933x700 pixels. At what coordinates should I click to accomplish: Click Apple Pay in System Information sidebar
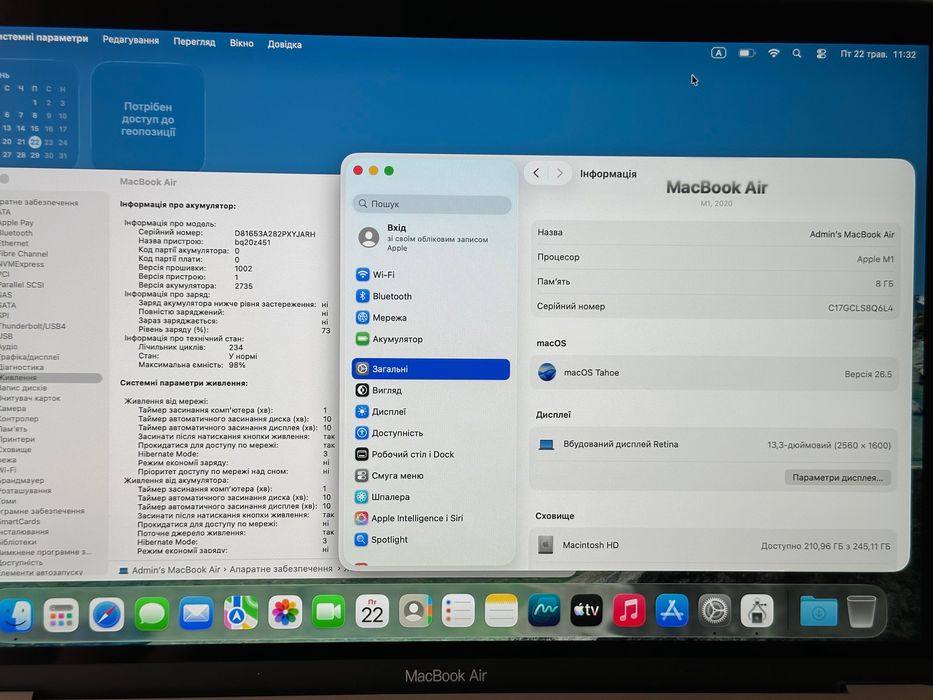coord(17,223)
